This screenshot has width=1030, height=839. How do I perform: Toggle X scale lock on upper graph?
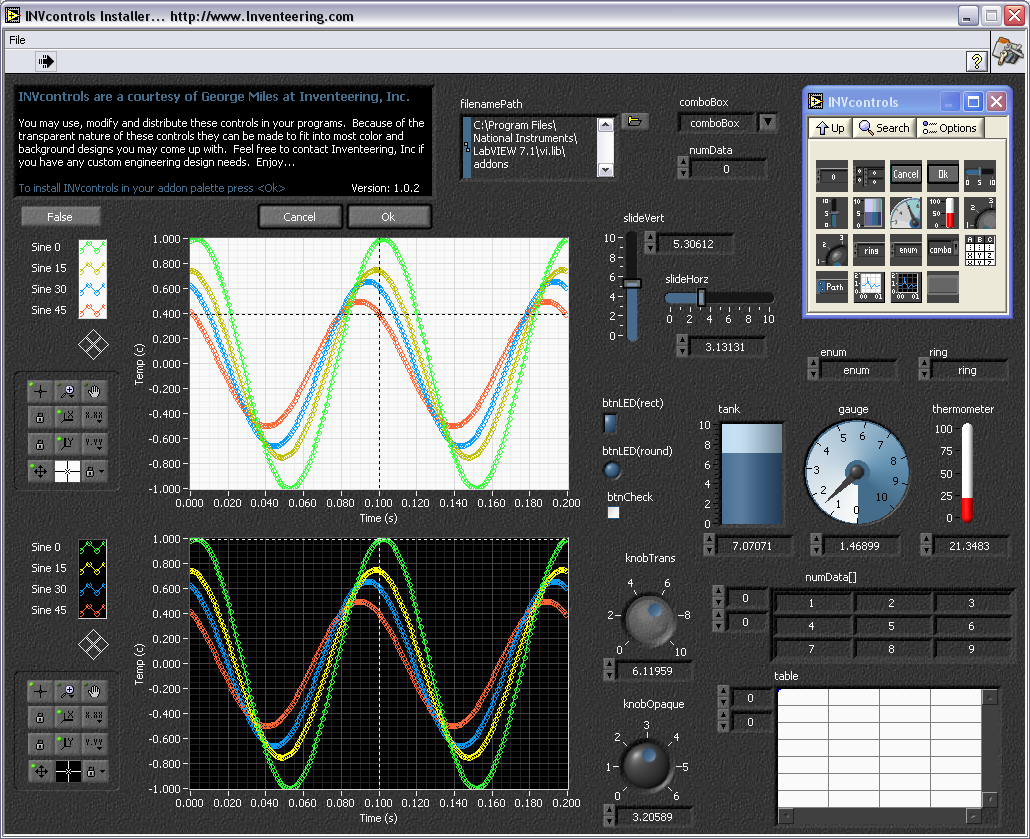[40, 417]
